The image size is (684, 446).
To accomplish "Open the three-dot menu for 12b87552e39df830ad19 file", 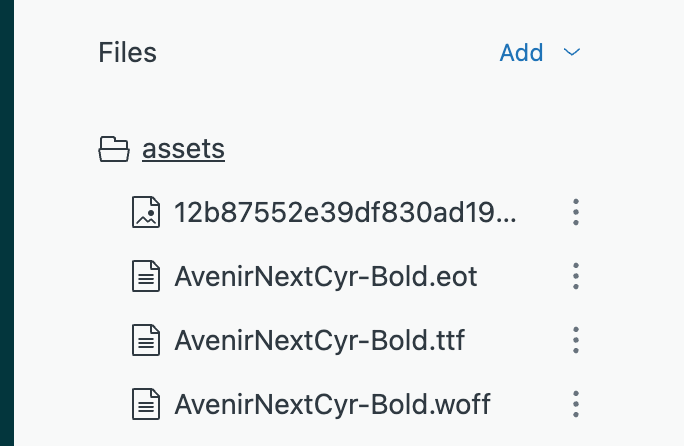I will coord(576,212).
